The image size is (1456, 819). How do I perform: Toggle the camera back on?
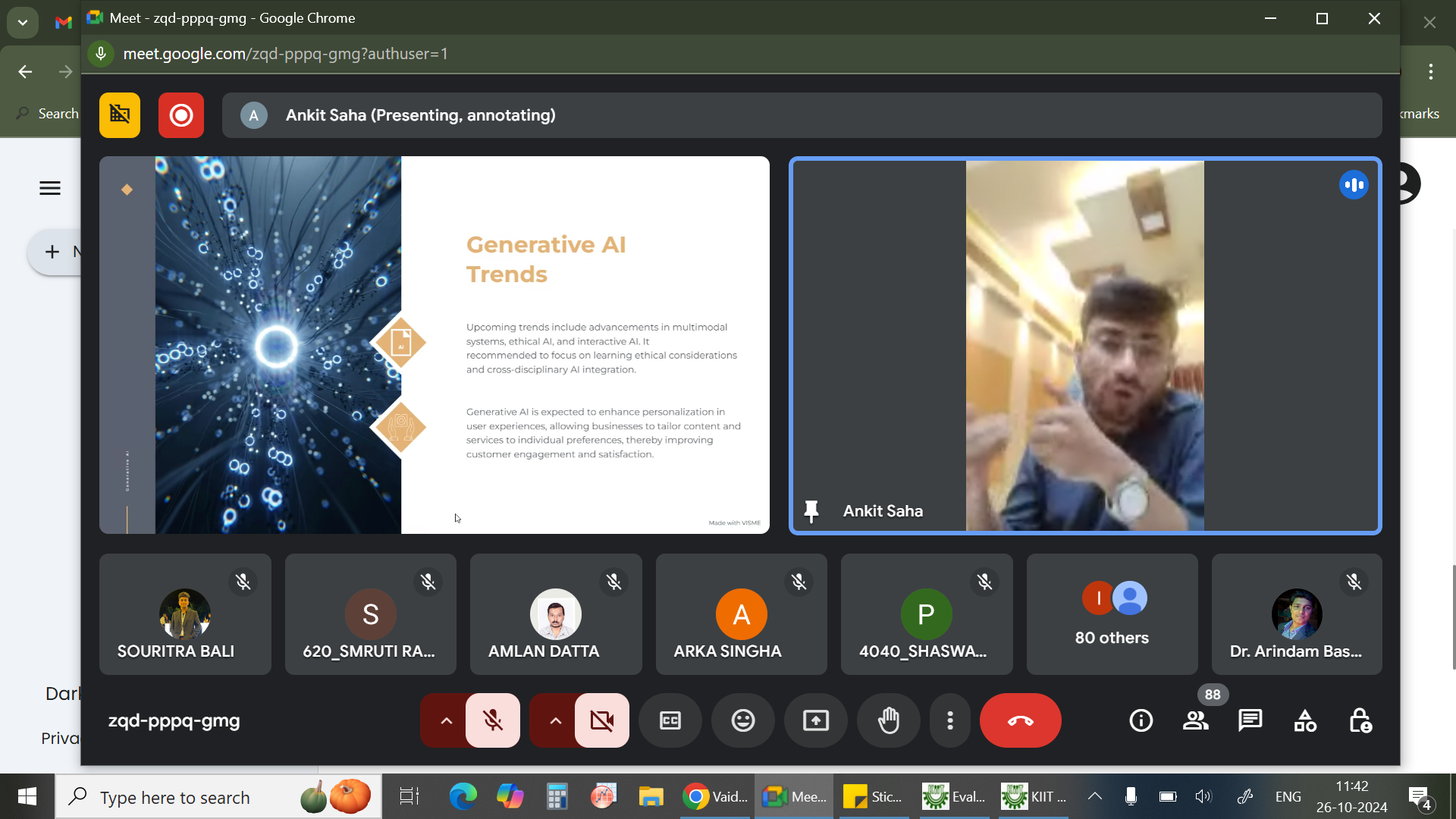coord(602,720)
